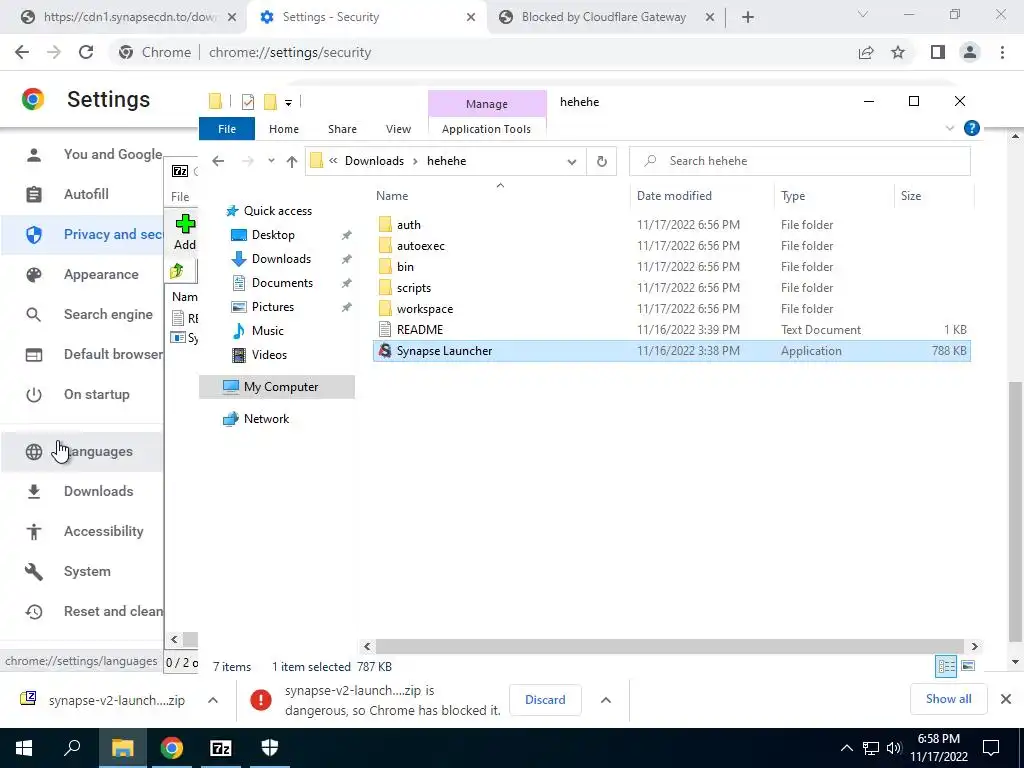The width and height of the screenshot is (1024, 768).
Task: Open the Chrome tab search dropdown
Action: 863,14
